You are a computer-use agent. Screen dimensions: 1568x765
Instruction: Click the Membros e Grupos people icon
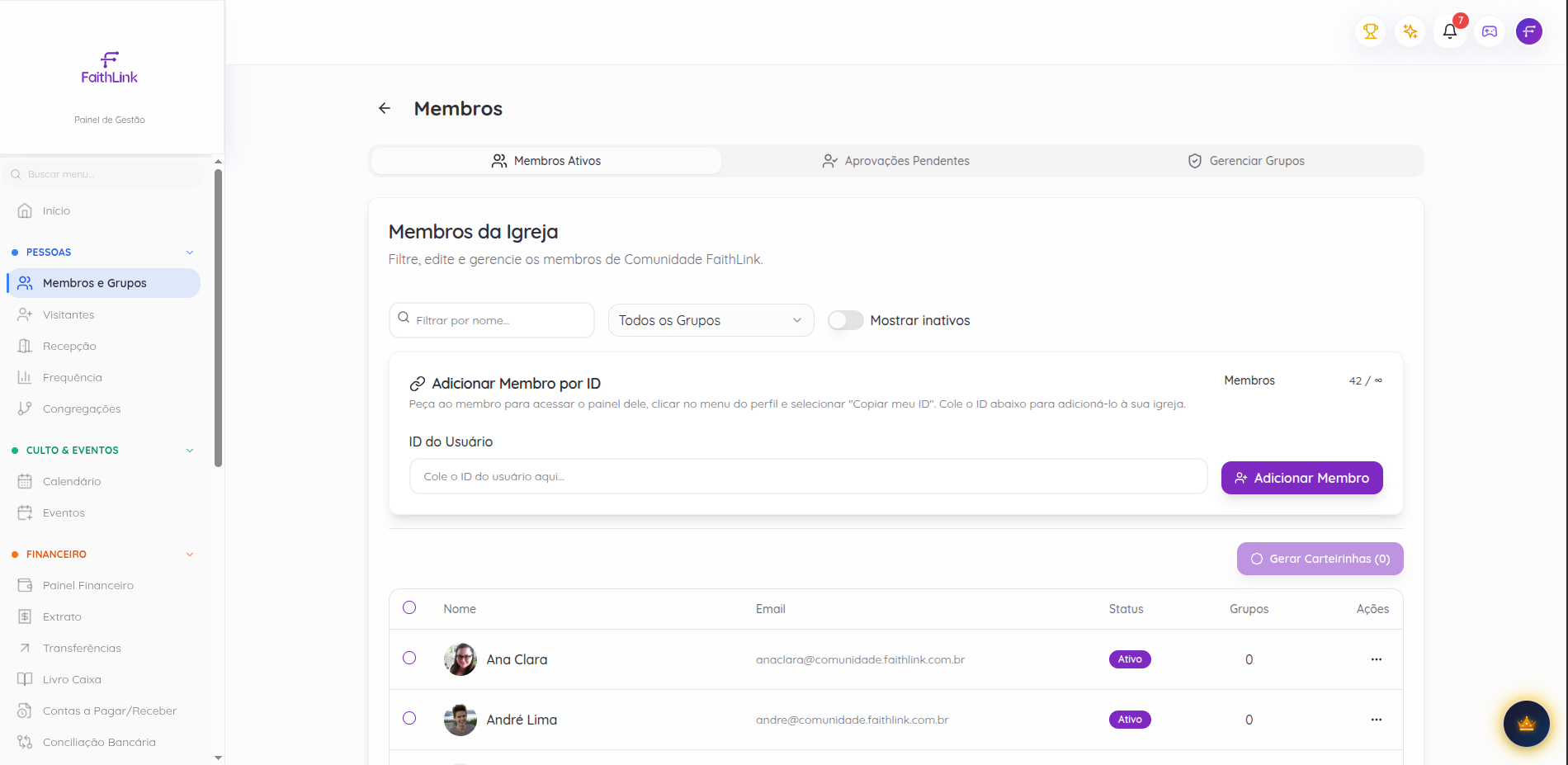pyautogui.click(x=25, y=283)
